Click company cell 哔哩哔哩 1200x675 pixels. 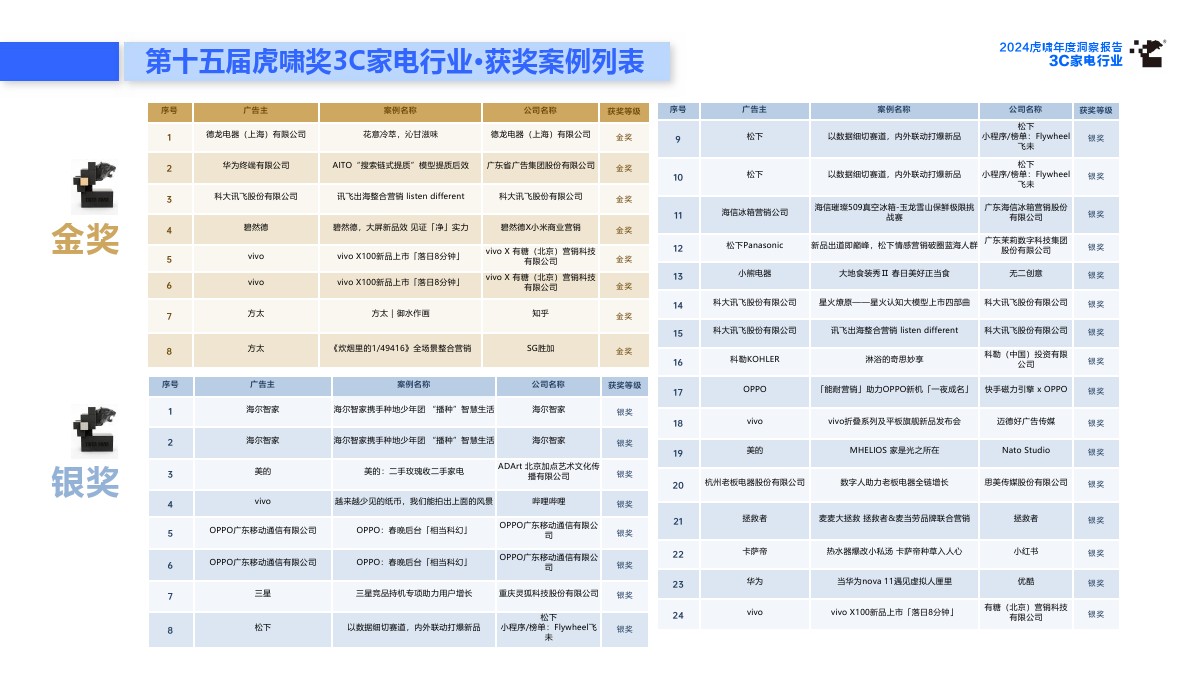coord(548,503)
